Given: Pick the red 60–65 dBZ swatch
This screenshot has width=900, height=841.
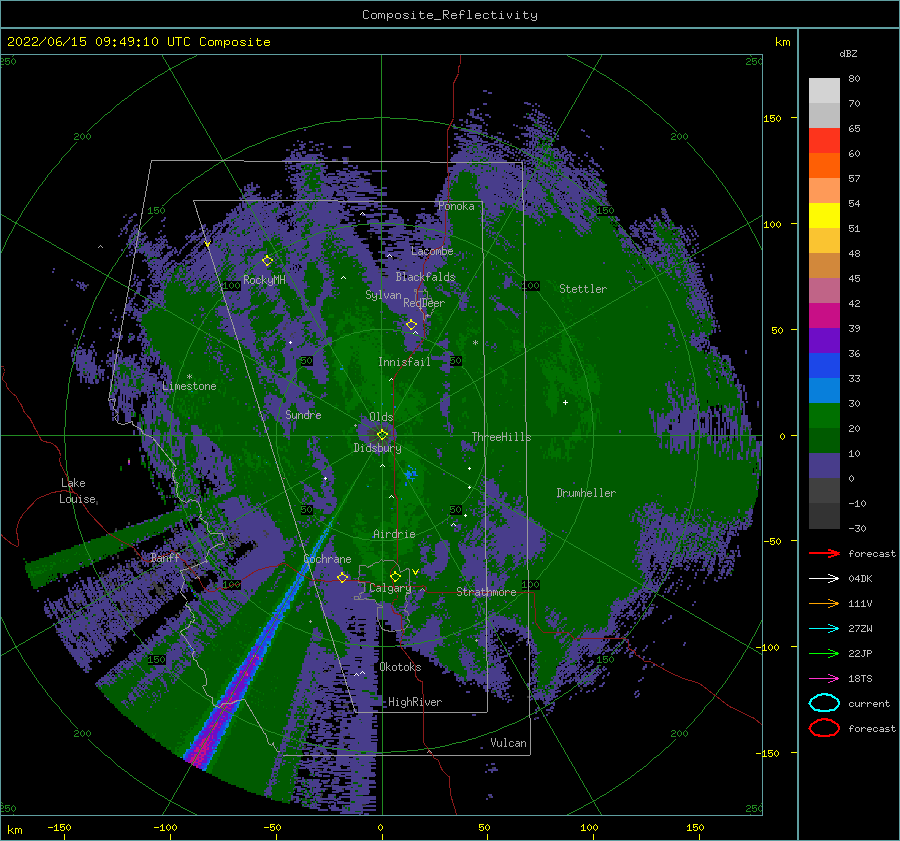Looking at the screenshot, I should [x=824, y=141].
